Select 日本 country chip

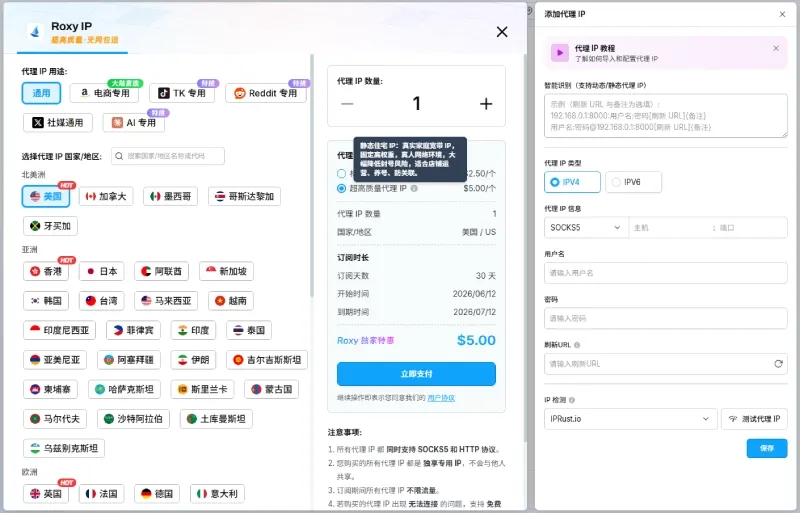click(102, 271)
